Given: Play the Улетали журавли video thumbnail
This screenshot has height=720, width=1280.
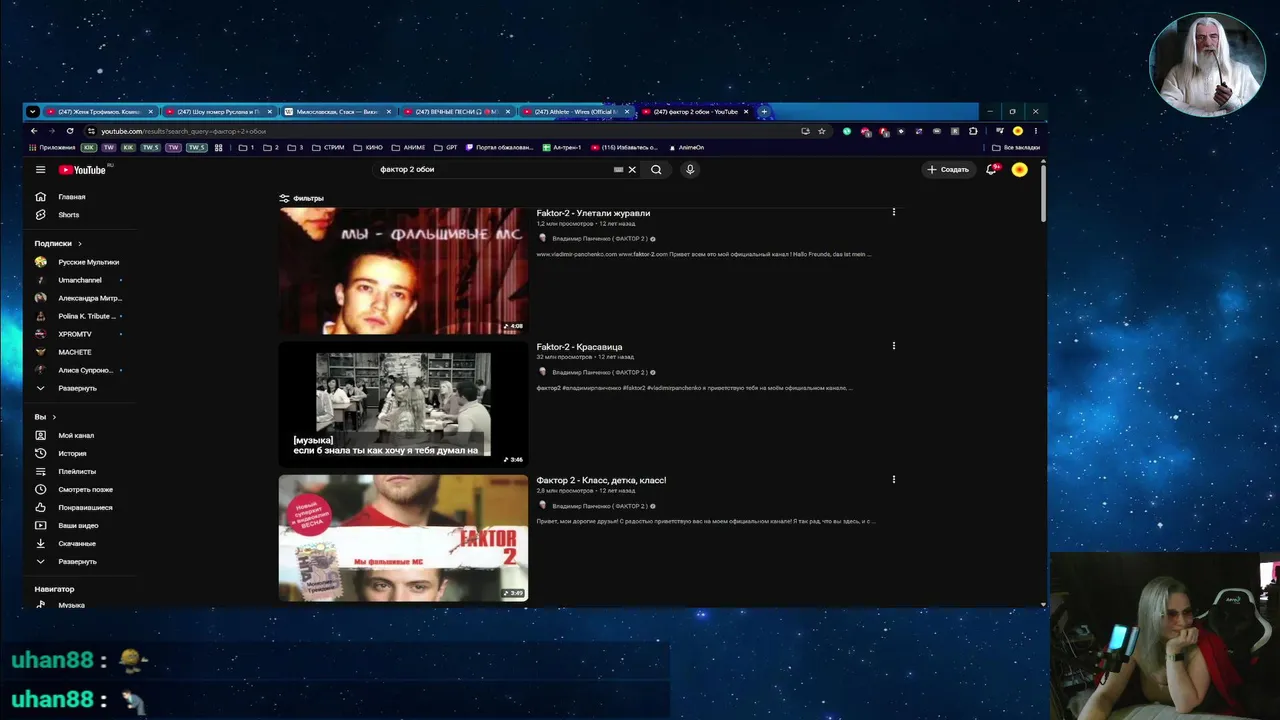Looking at the screenshot, I should (x=403, y=271).
